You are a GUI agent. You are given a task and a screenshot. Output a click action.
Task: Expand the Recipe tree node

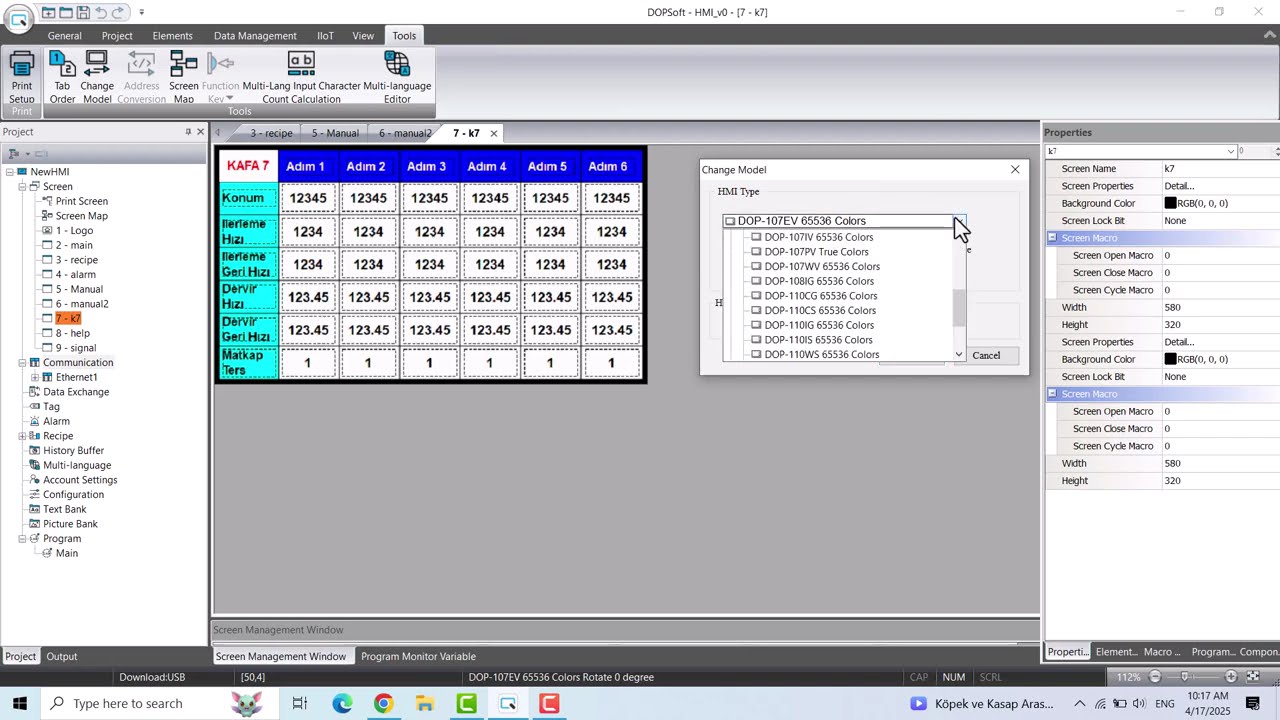pyautogui.click(x=22, y=436)
